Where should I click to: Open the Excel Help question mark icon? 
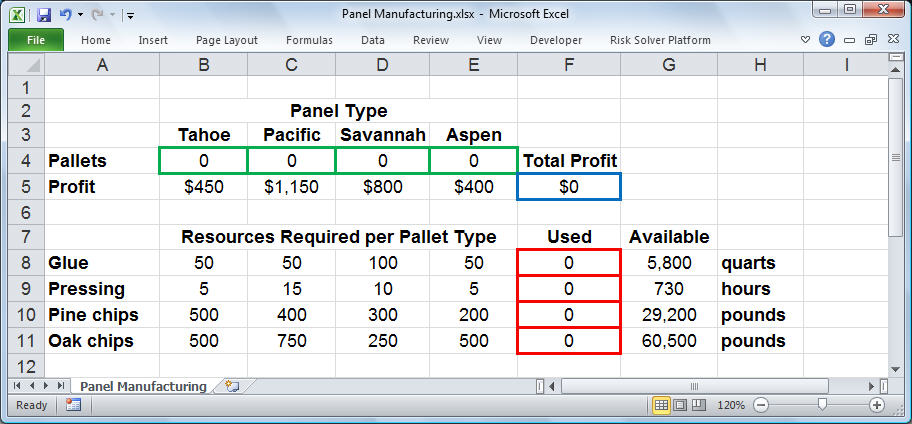click(826, 40)
